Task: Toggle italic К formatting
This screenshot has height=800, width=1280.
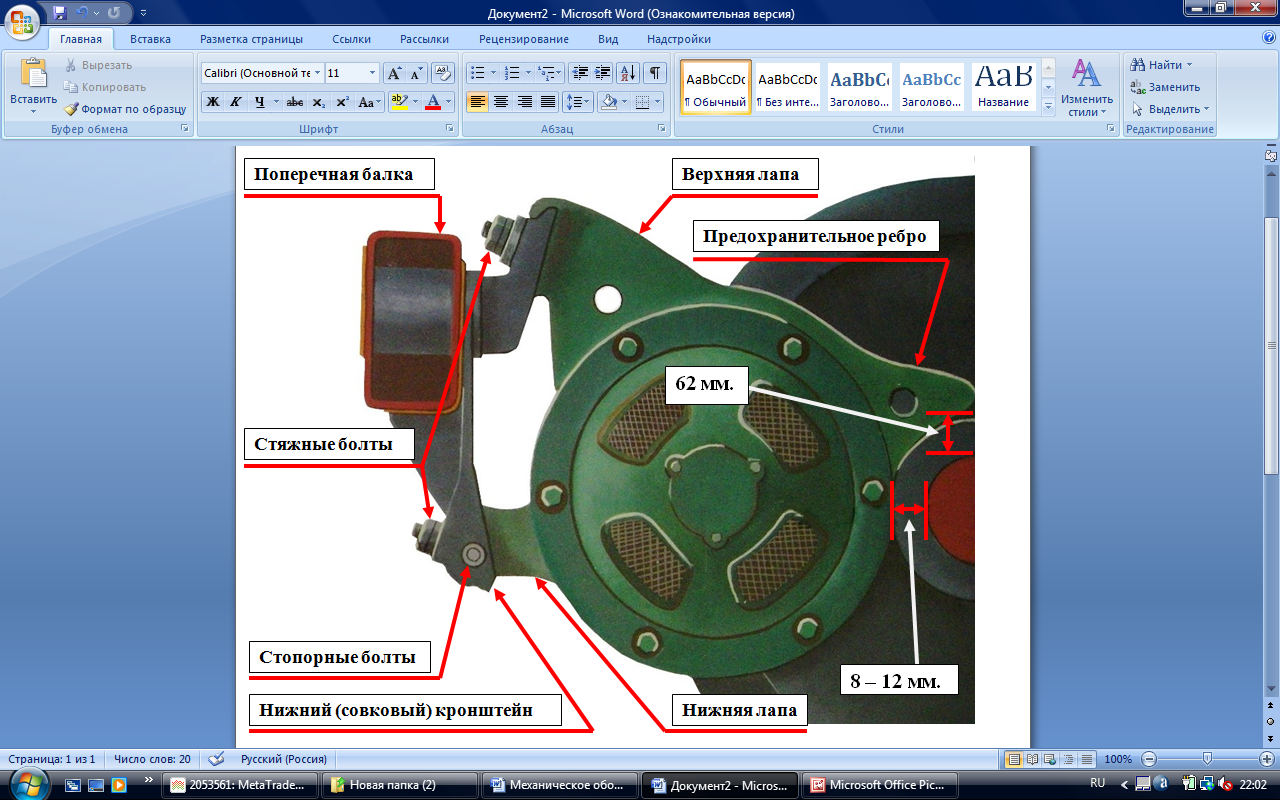Action: [x=236, y=102]
